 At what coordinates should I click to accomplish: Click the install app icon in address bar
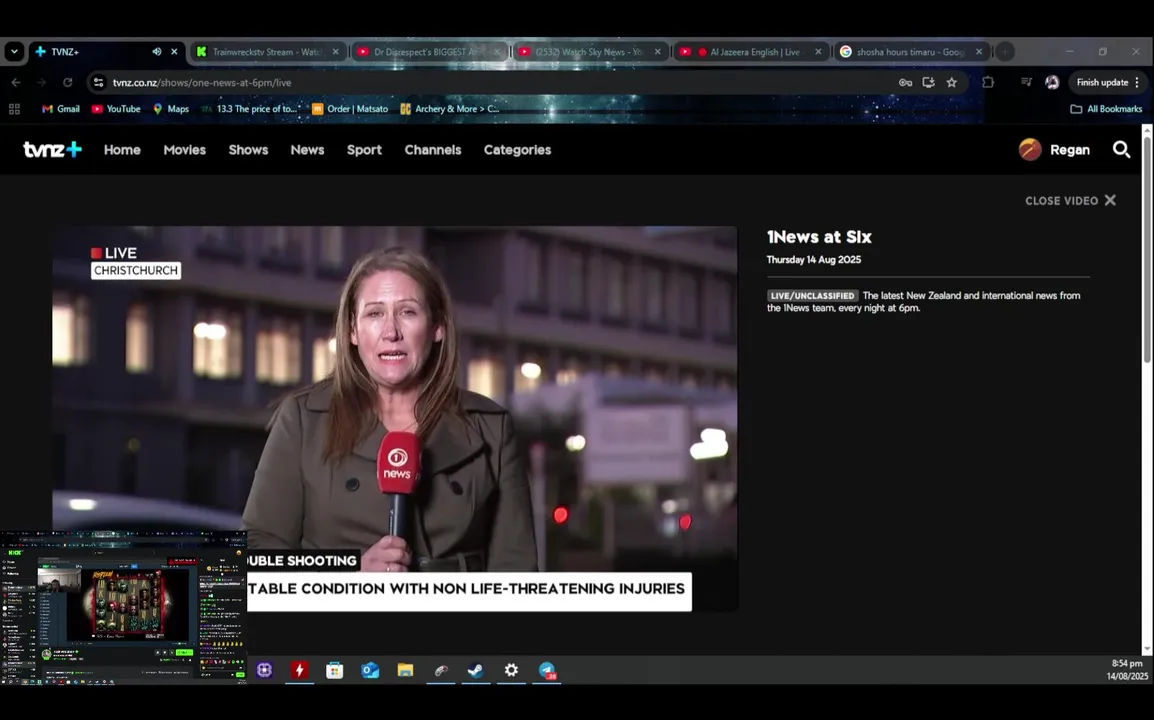pos(929,82)
